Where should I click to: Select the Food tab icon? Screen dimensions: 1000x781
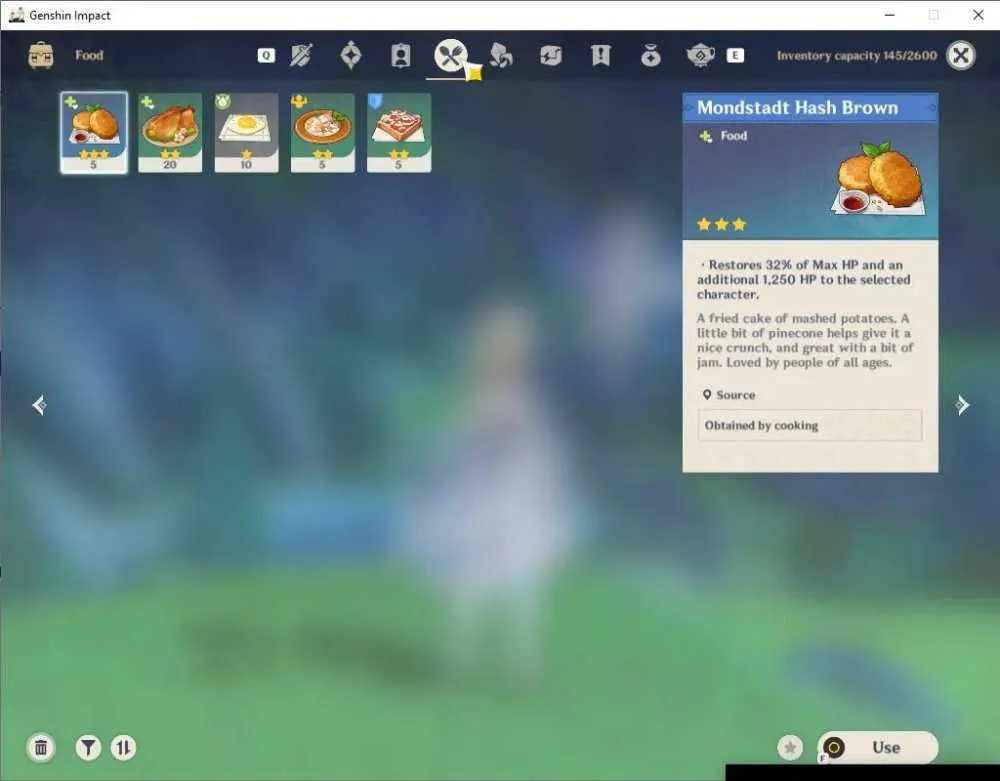451,55
